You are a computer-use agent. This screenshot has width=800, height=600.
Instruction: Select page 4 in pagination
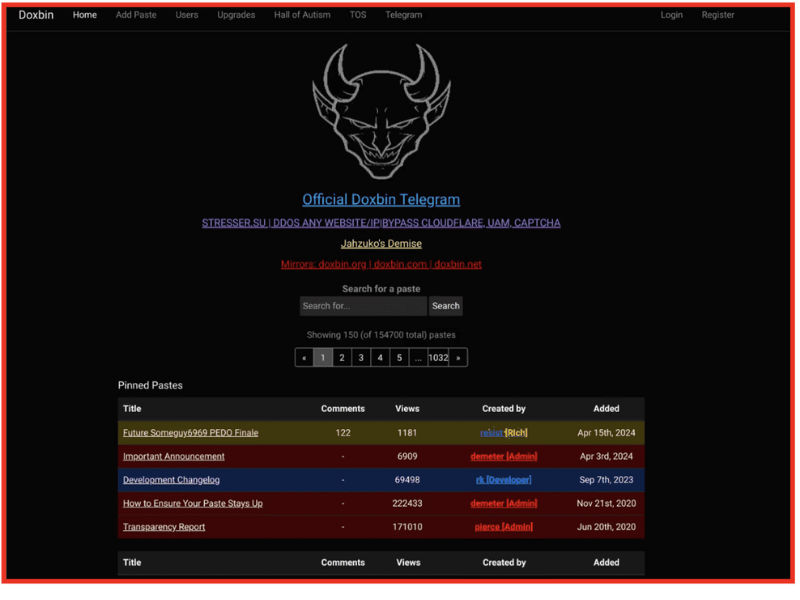380,358
